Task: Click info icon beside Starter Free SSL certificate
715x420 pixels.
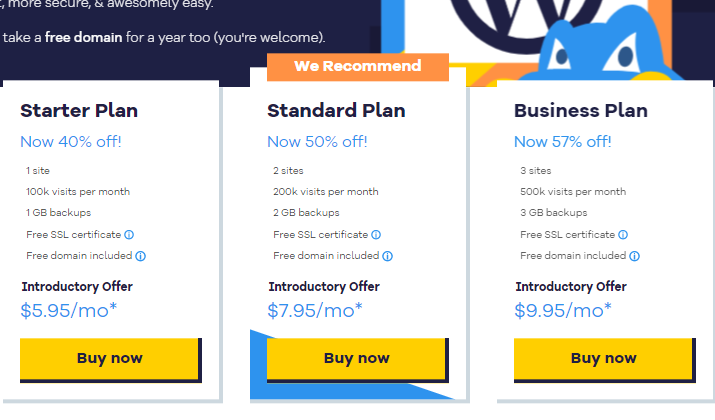Action: 129,234
